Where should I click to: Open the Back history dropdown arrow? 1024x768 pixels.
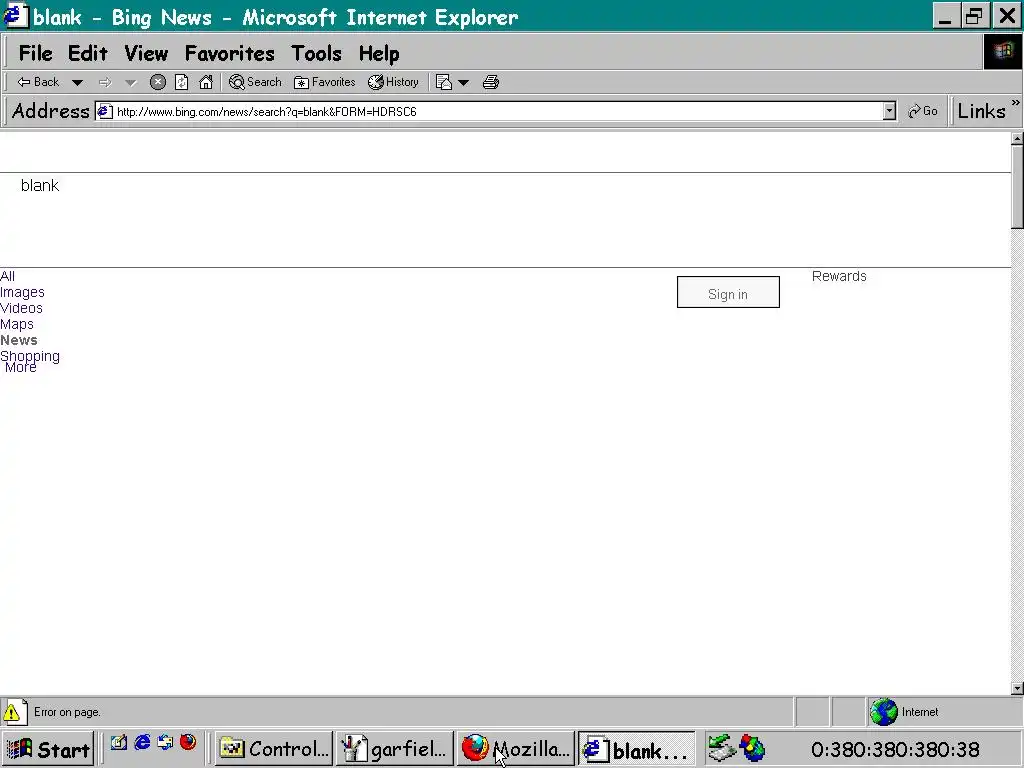pos(77,82)
